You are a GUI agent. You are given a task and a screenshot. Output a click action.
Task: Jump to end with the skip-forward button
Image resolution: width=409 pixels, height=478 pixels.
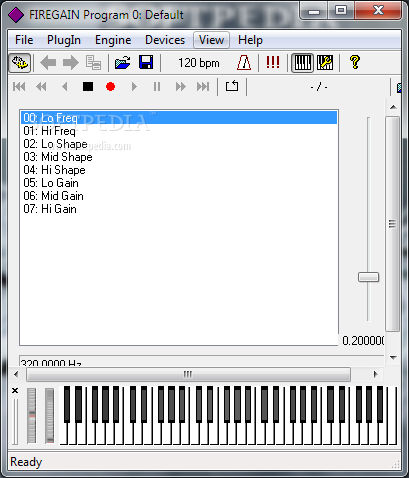(x=203, y=87)
